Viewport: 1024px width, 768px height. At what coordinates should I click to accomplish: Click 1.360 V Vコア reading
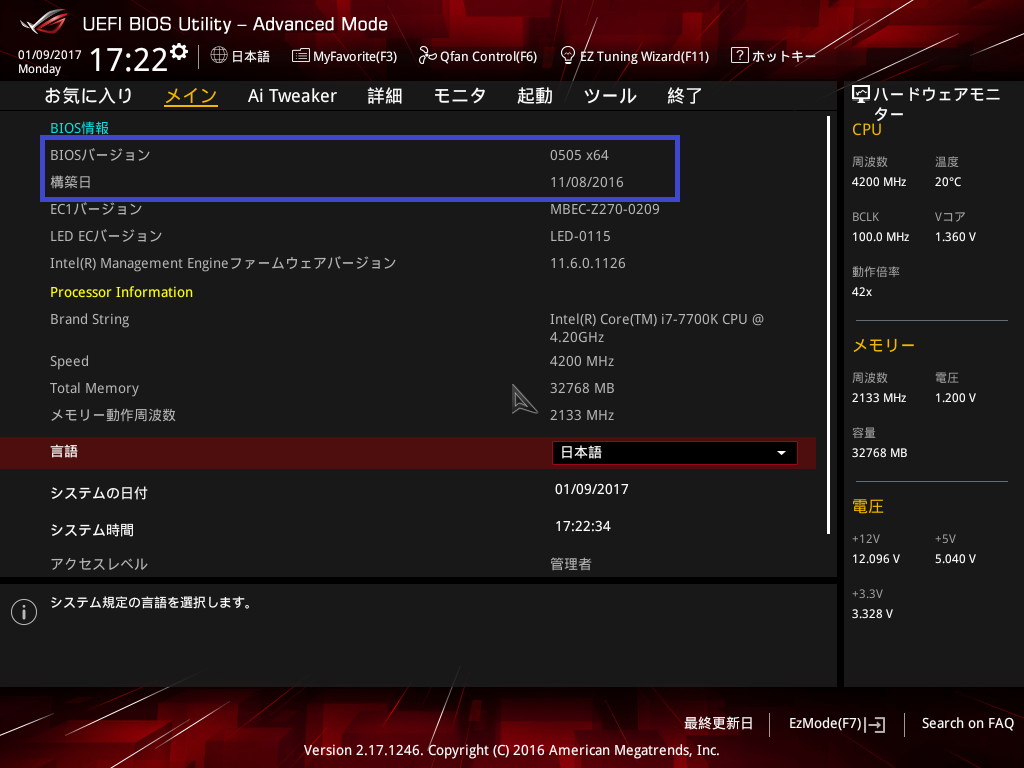pos(955,236)
